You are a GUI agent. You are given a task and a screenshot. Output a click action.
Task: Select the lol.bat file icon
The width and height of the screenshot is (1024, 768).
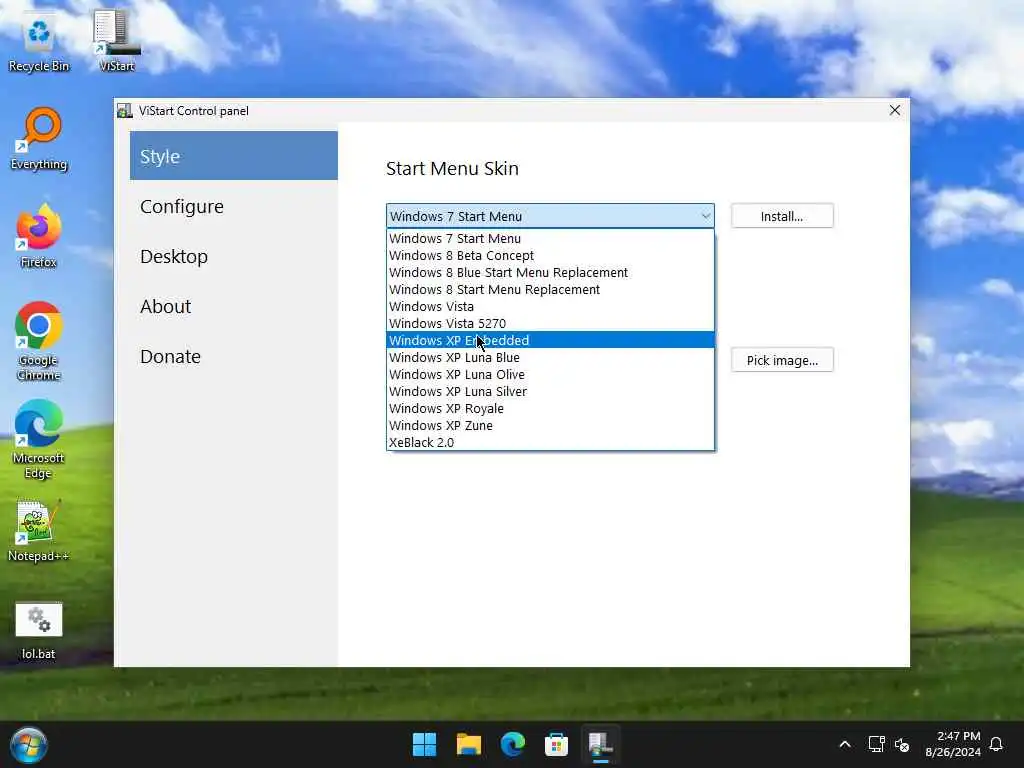pos(39,631)
